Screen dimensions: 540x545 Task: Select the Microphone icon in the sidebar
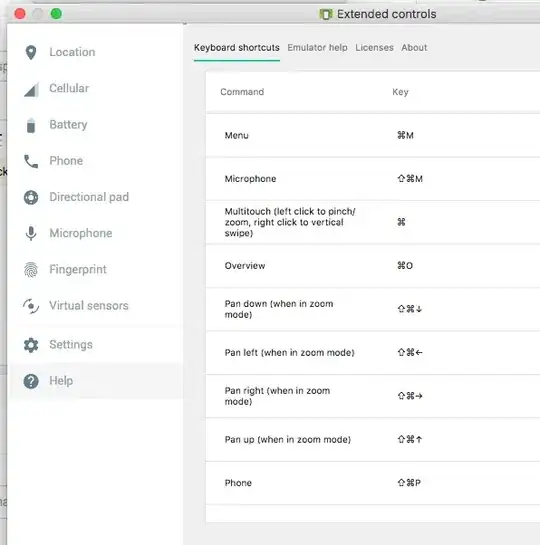point(31,234)
